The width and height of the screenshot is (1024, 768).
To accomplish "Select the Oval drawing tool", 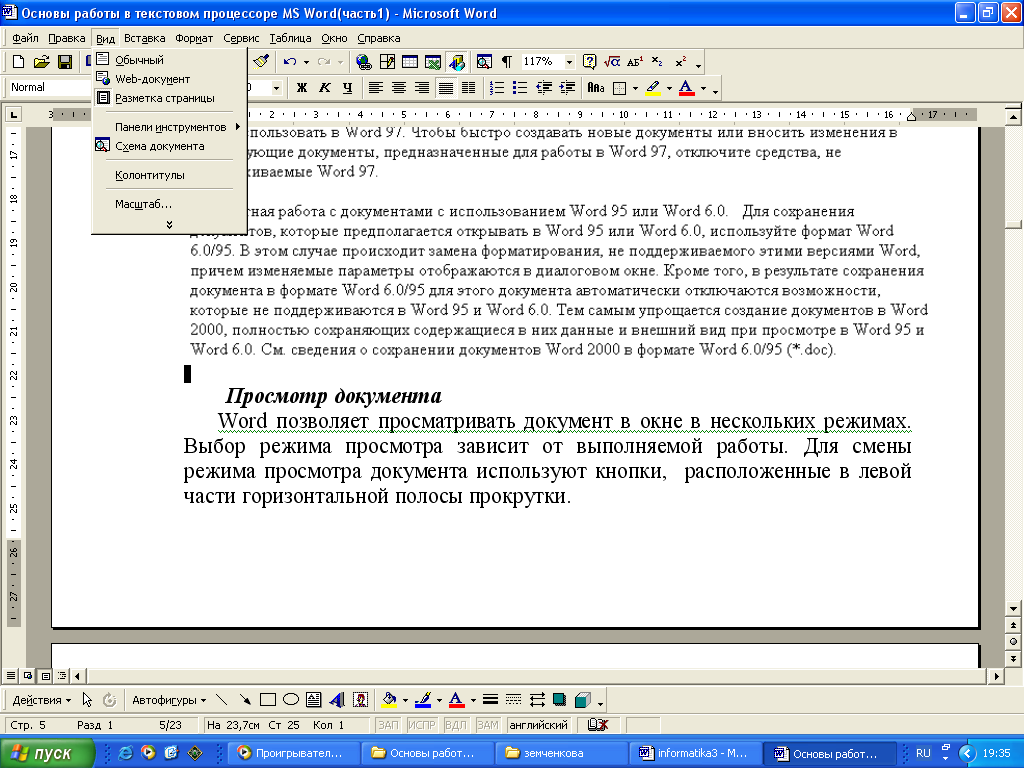I will pyautogui.click(x=291, y=700).
